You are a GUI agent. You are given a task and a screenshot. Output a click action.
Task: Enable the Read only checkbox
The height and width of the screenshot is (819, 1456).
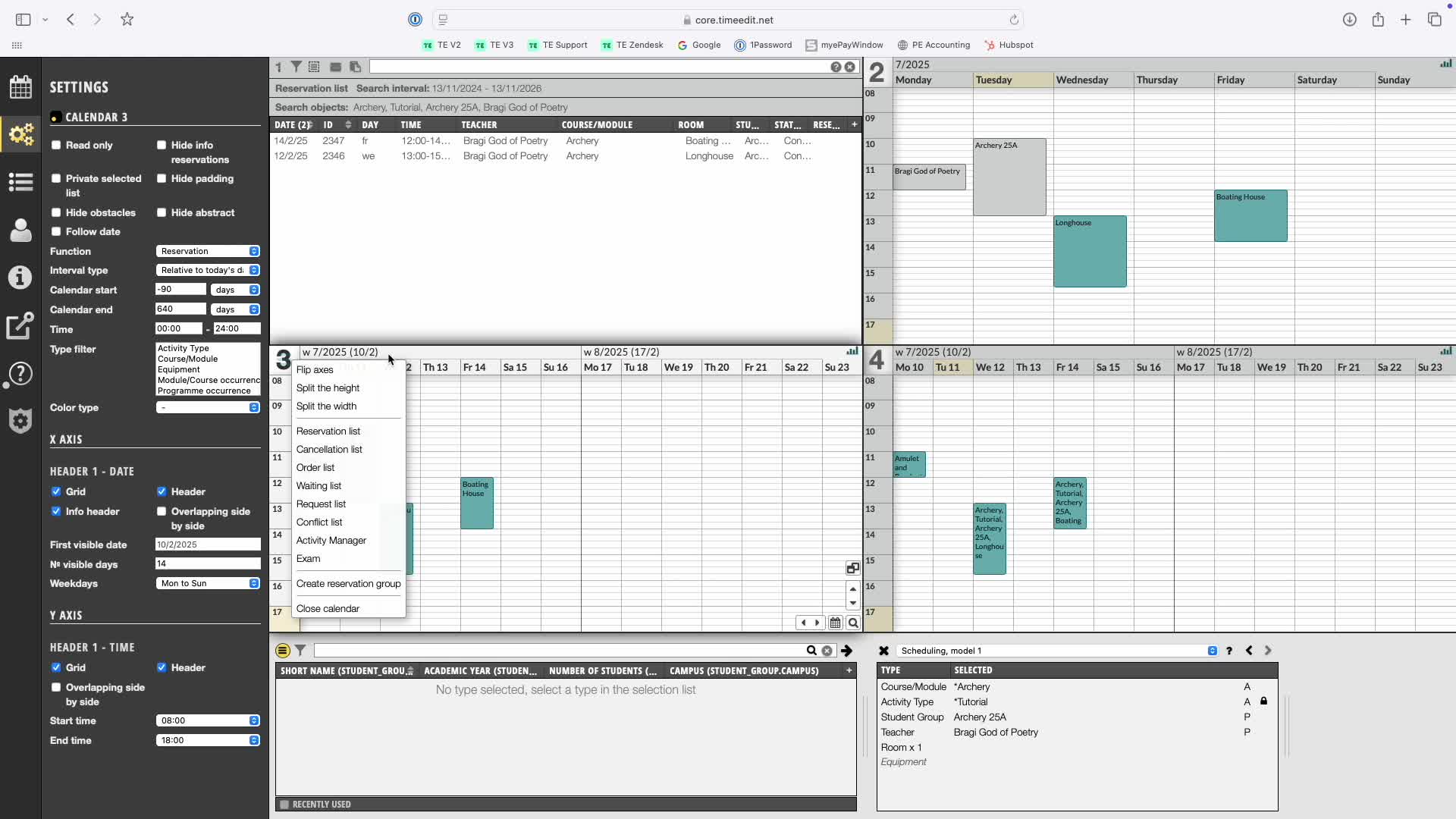click(x=56, y=145)
